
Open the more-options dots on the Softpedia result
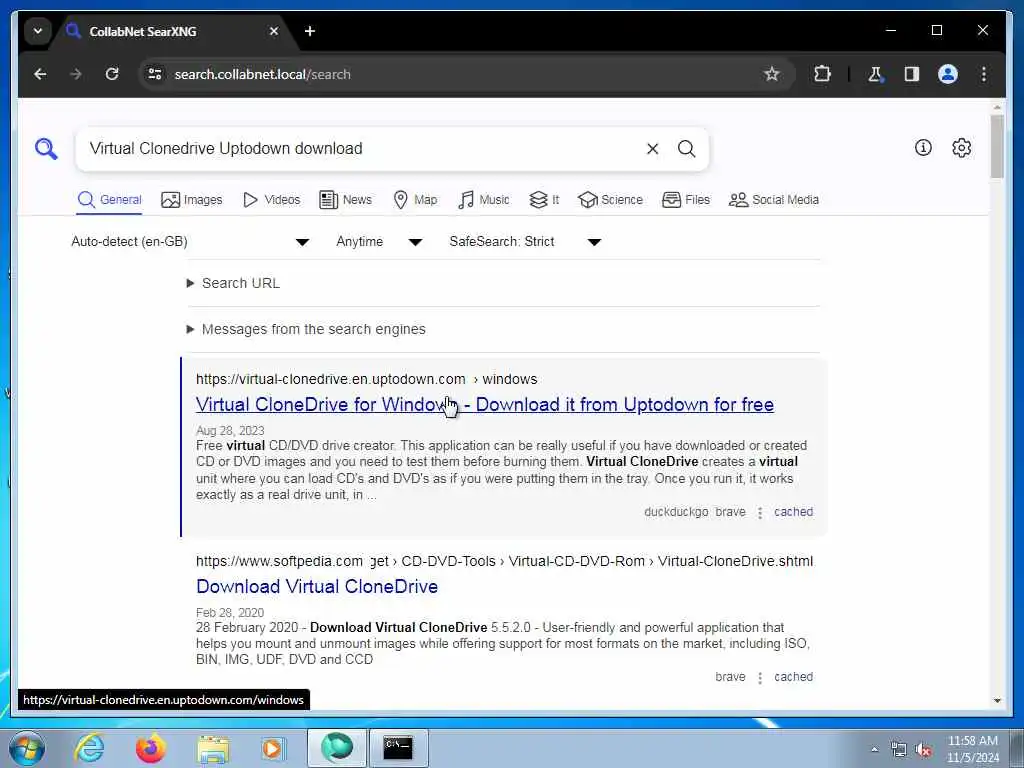(760, 678)
